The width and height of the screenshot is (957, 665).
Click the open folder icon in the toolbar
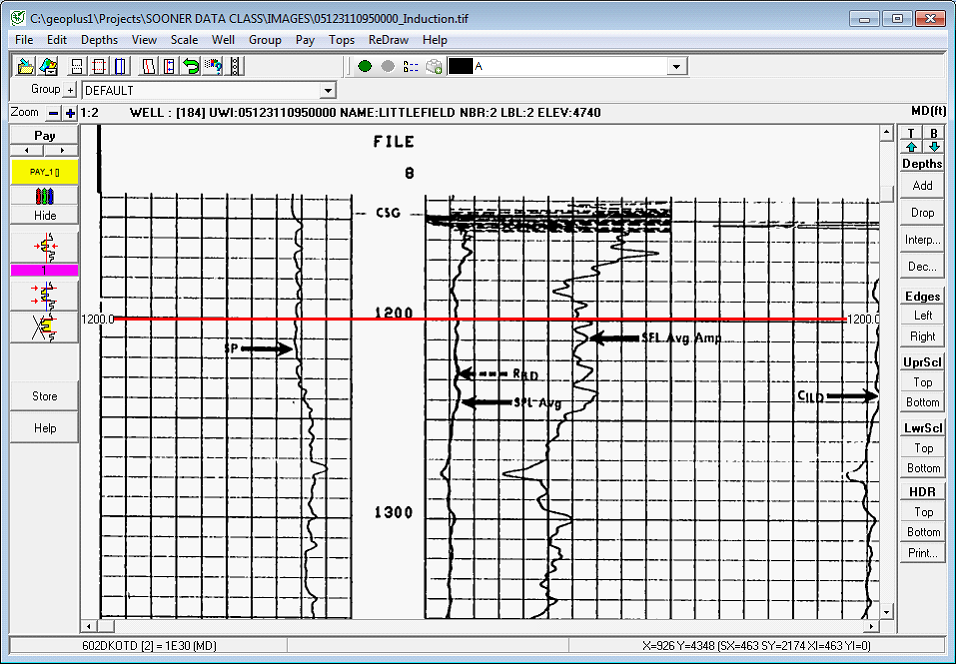click(26, 66)
